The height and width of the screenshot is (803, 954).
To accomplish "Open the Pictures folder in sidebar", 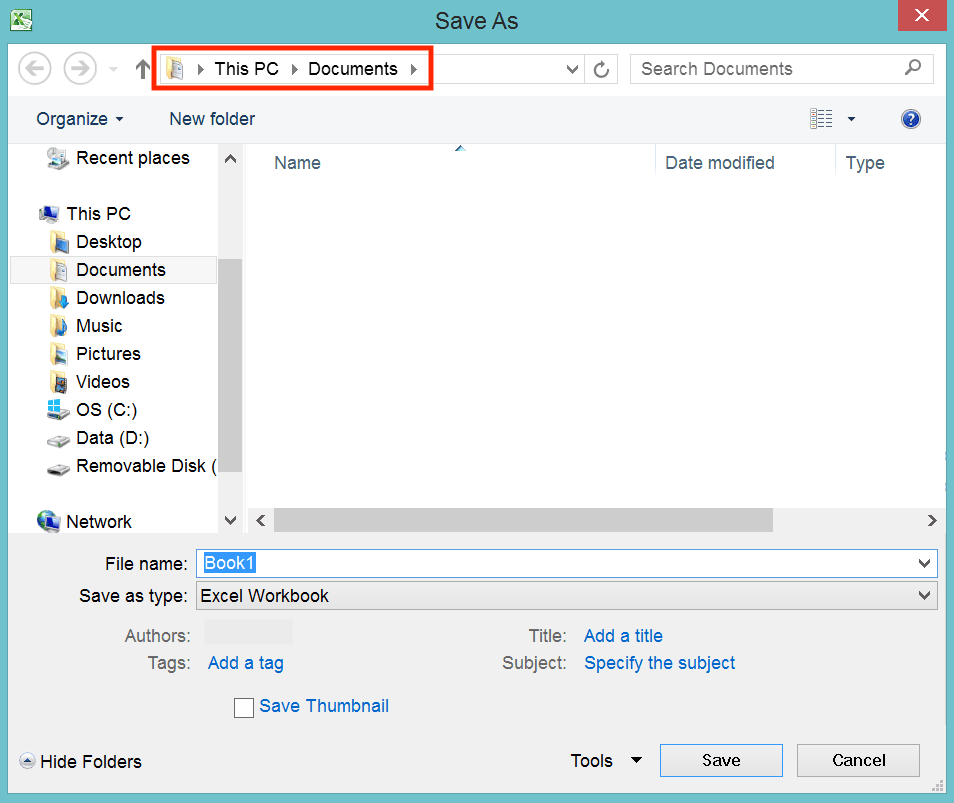I will 108,354.
